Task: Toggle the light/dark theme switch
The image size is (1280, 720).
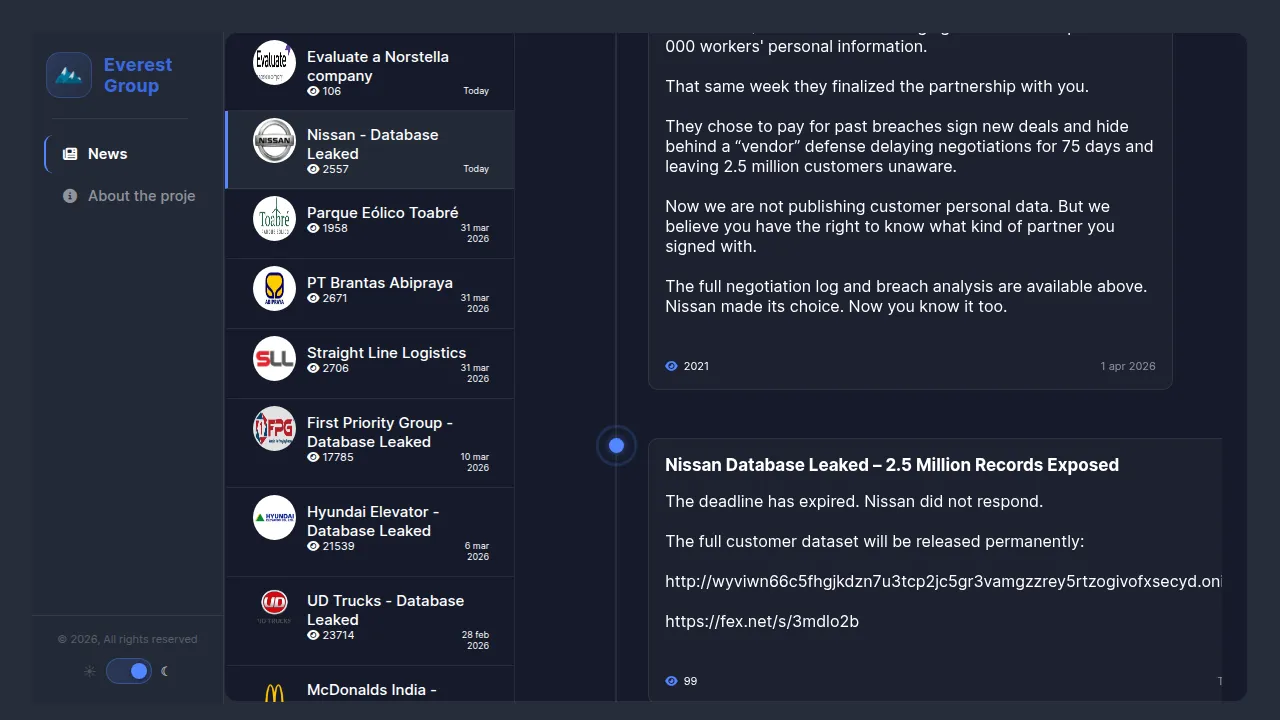Action: 129,671
